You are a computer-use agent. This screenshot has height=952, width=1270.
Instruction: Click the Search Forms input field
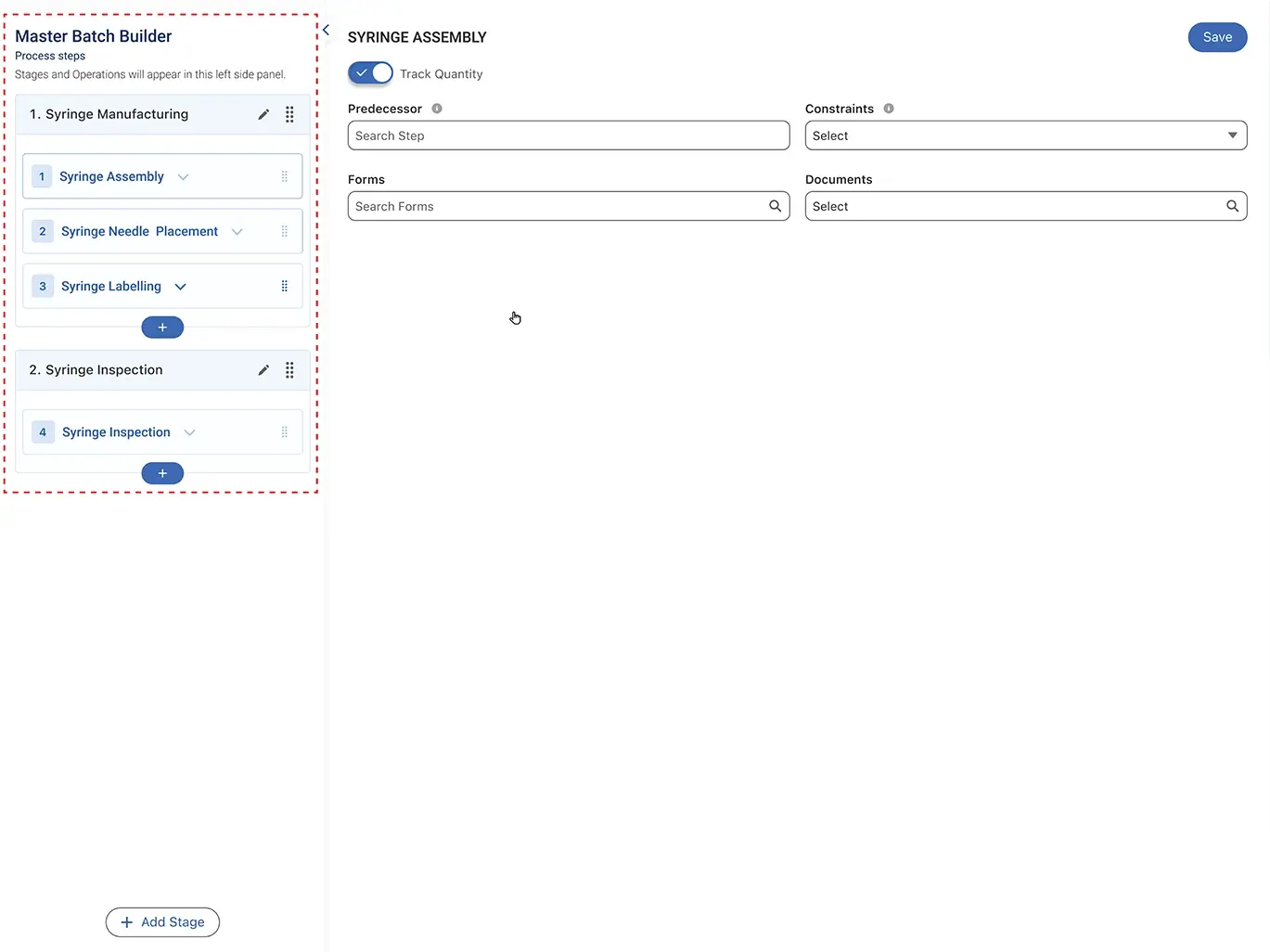pos(569,206)
